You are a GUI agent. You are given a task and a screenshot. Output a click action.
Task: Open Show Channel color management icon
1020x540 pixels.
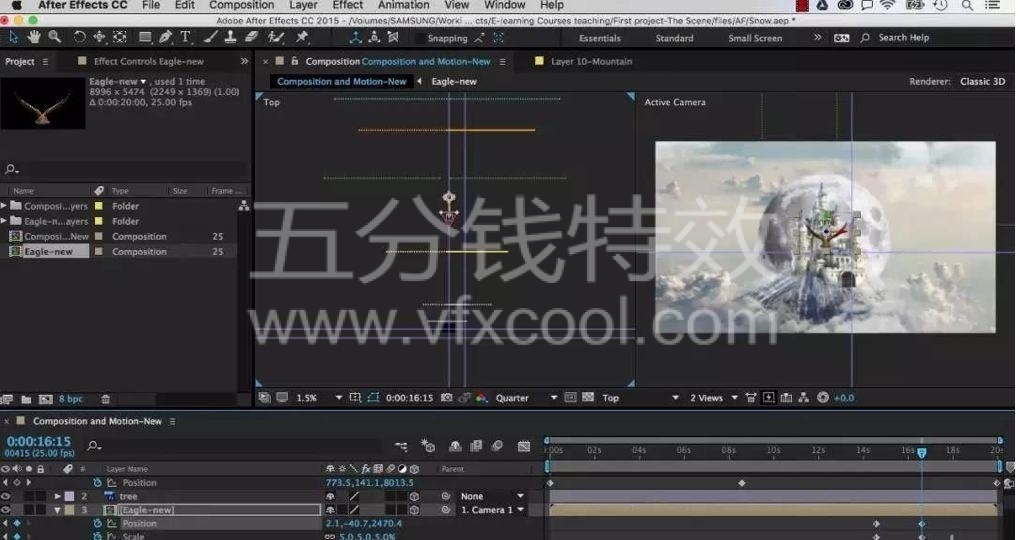tap(481, 398)
